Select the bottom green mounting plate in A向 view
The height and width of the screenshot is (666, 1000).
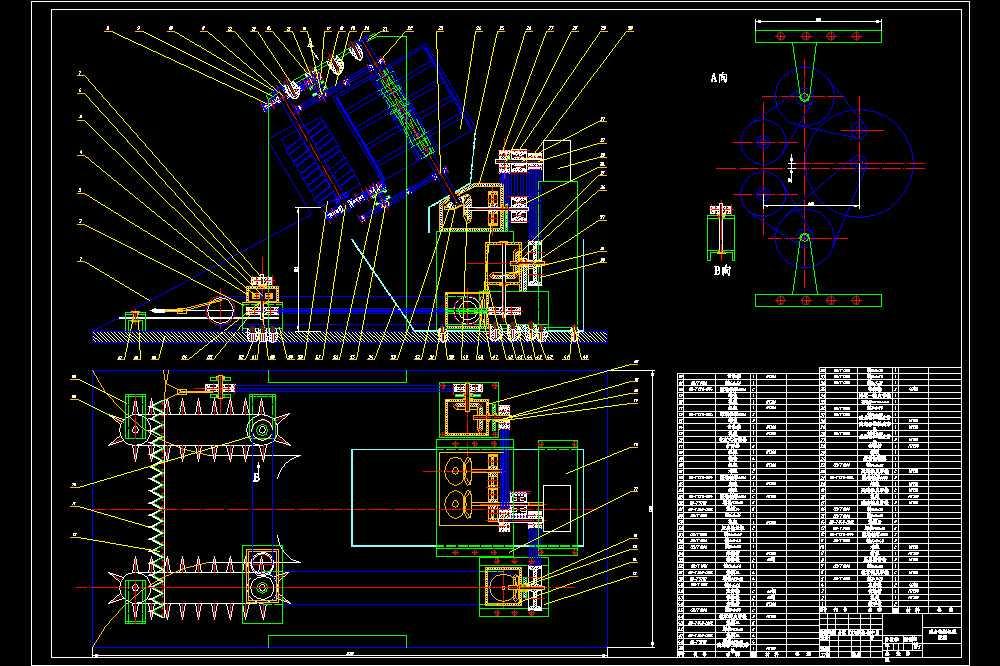pyautogui.click(x=818, y=300)
